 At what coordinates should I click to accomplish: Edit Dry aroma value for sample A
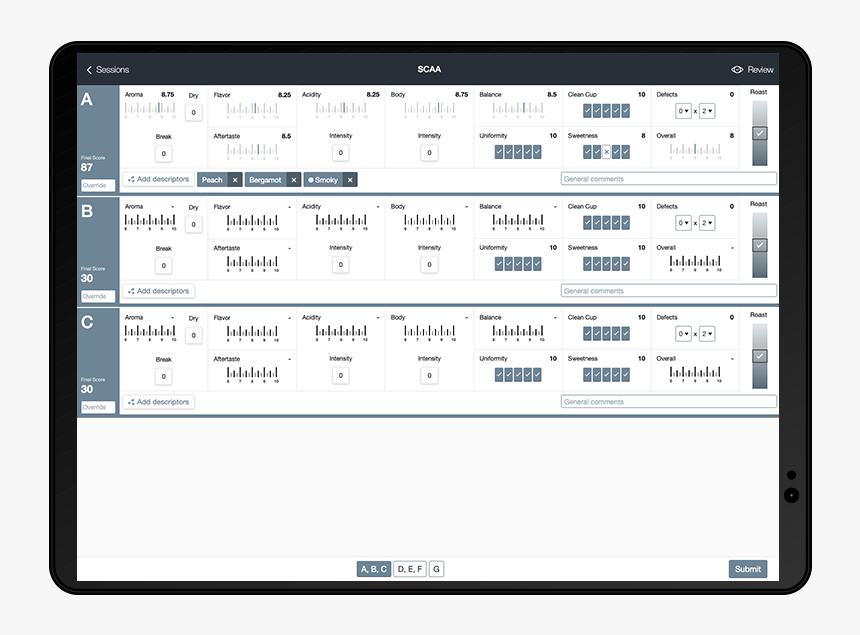pyautogui.click(x=194, y=112)
